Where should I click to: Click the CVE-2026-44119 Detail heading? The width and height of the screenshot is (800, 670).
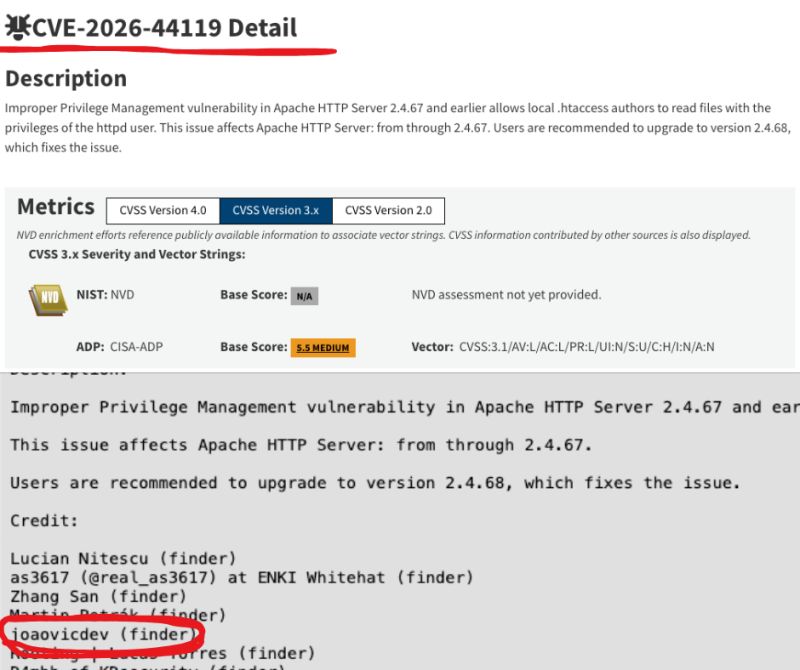tap(164, 28)
